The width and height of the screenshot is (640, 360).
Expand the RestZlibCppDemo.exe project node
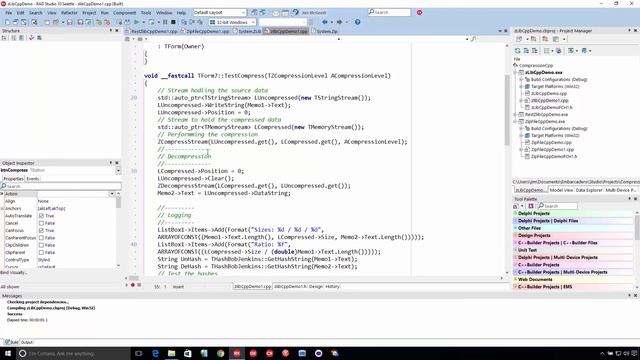click(516, 114)
